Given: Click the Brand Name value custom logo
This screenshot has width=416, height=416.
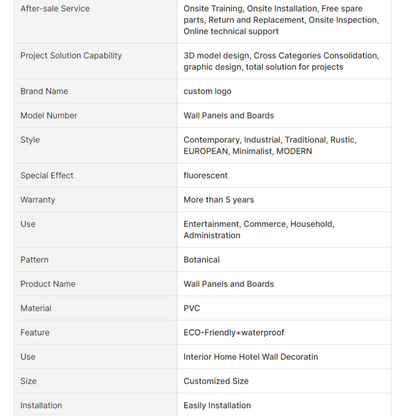Looking at the screenshot, I should (207, 91).
